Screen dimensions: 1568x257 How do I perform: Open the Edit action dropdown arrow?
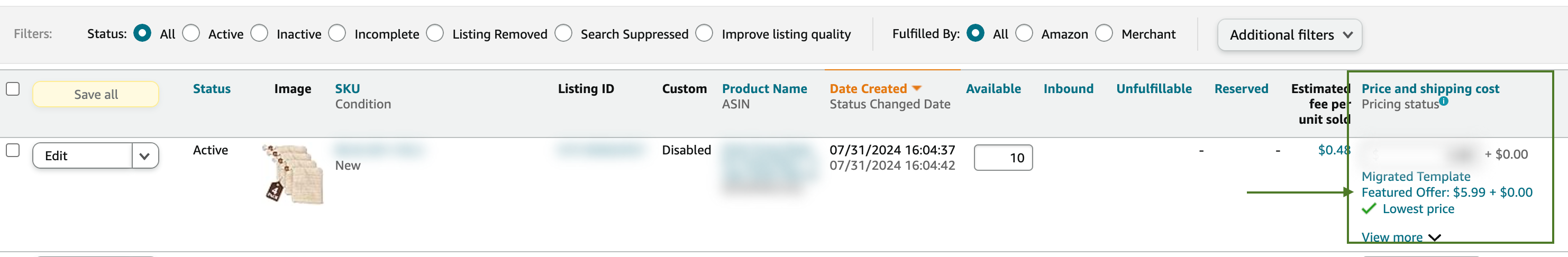point(145,156)
